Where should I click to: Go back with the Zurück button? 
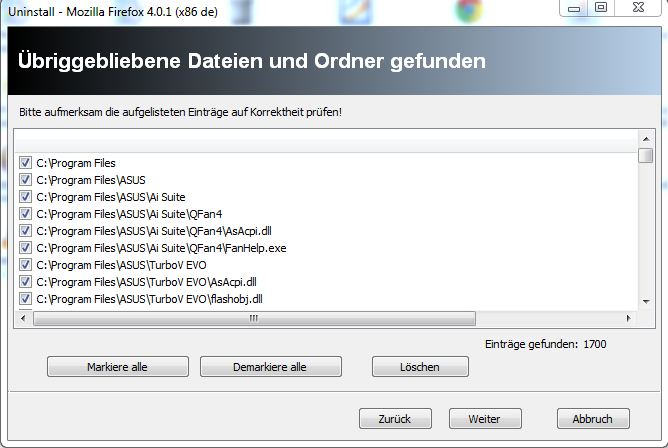tap(395, 419)
